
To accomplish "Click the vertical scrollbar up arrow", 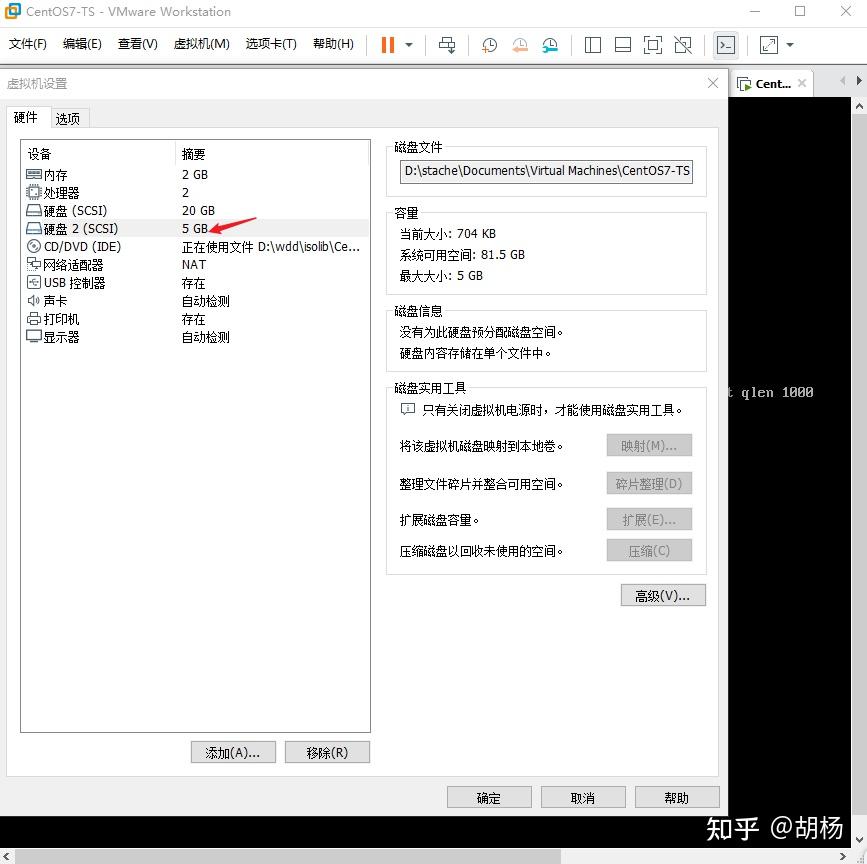I will 859,106.
